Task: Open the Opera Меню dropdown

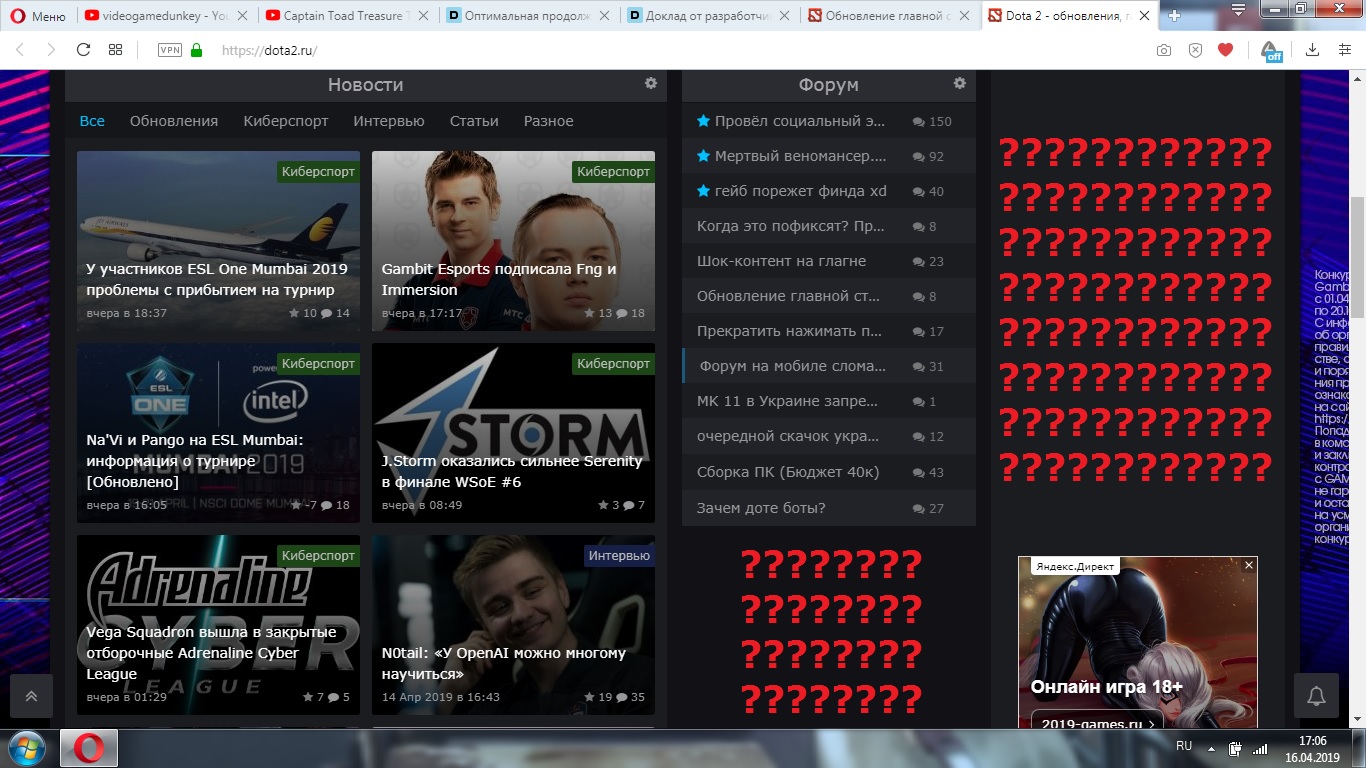Action: pyautogui.click(x=37, y=16)
